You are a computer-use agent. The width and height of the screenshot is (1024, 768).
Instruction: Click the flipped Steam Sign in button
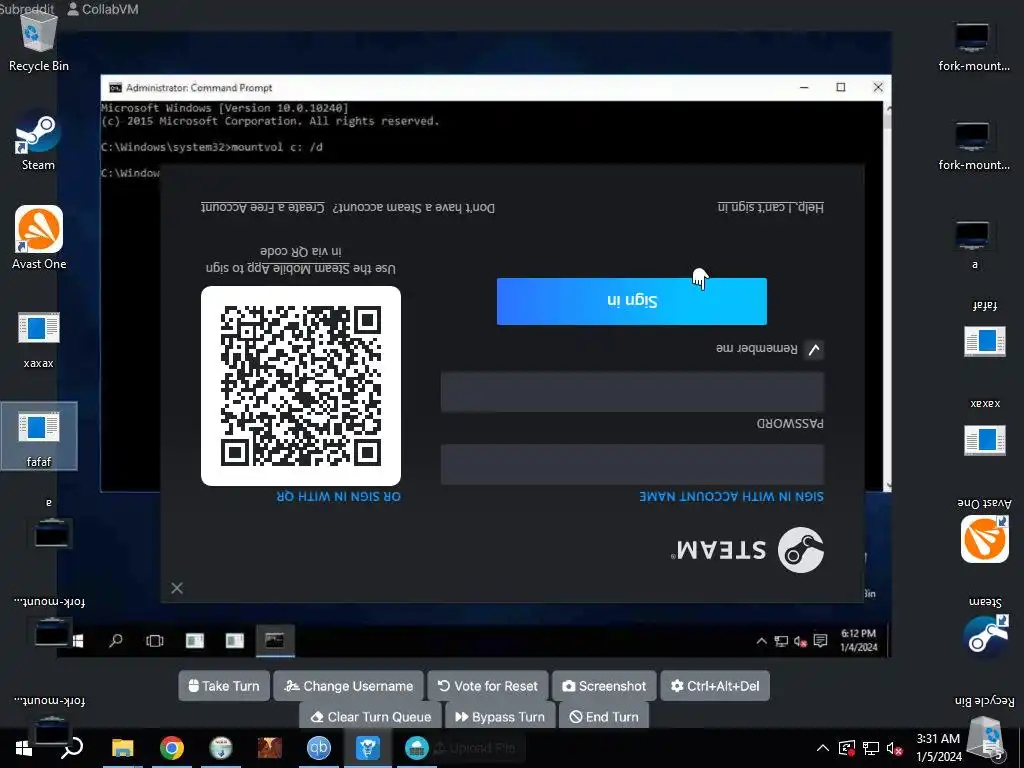tap(632, 301)
